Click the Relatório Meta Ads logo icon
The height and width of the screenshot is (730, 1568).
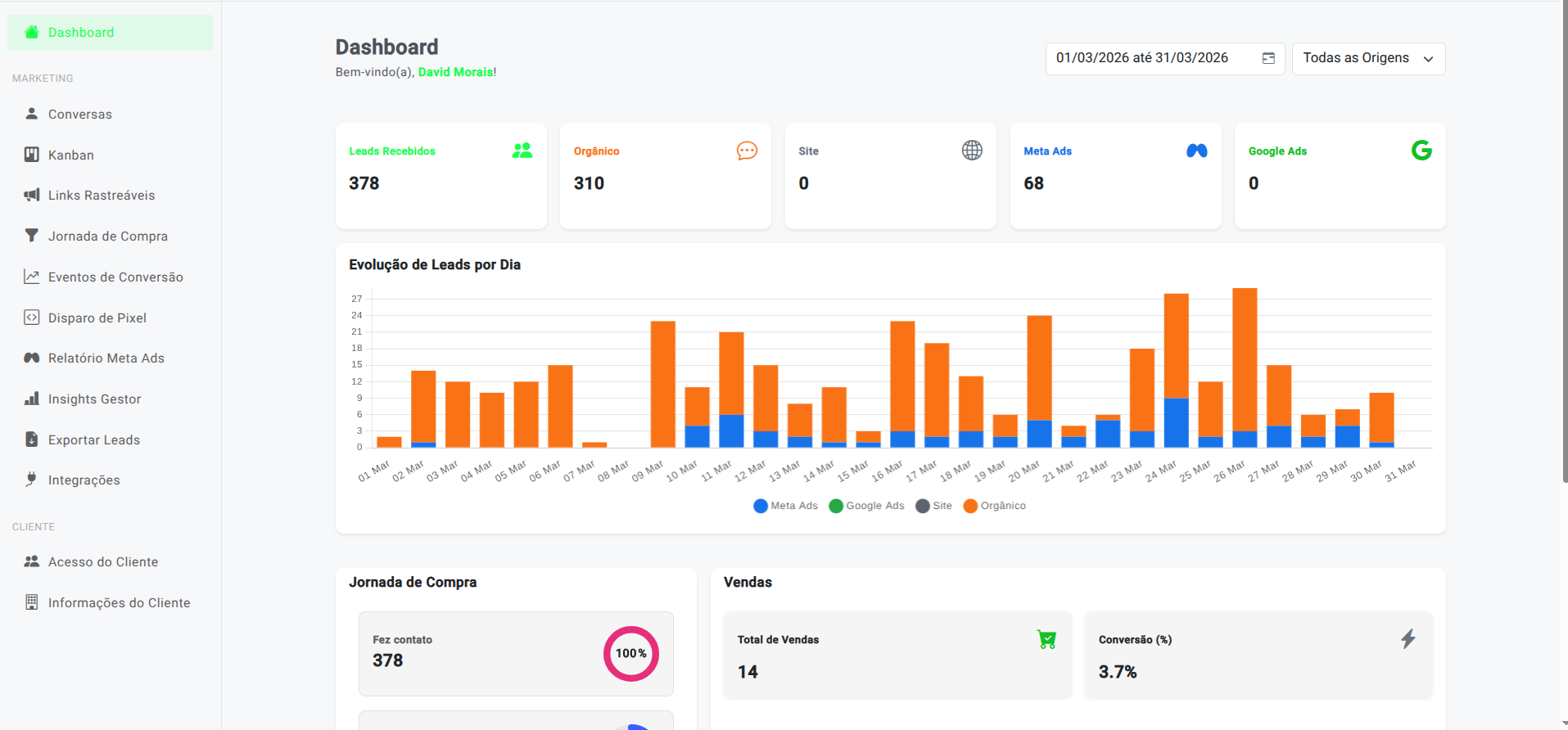point(32,358)
